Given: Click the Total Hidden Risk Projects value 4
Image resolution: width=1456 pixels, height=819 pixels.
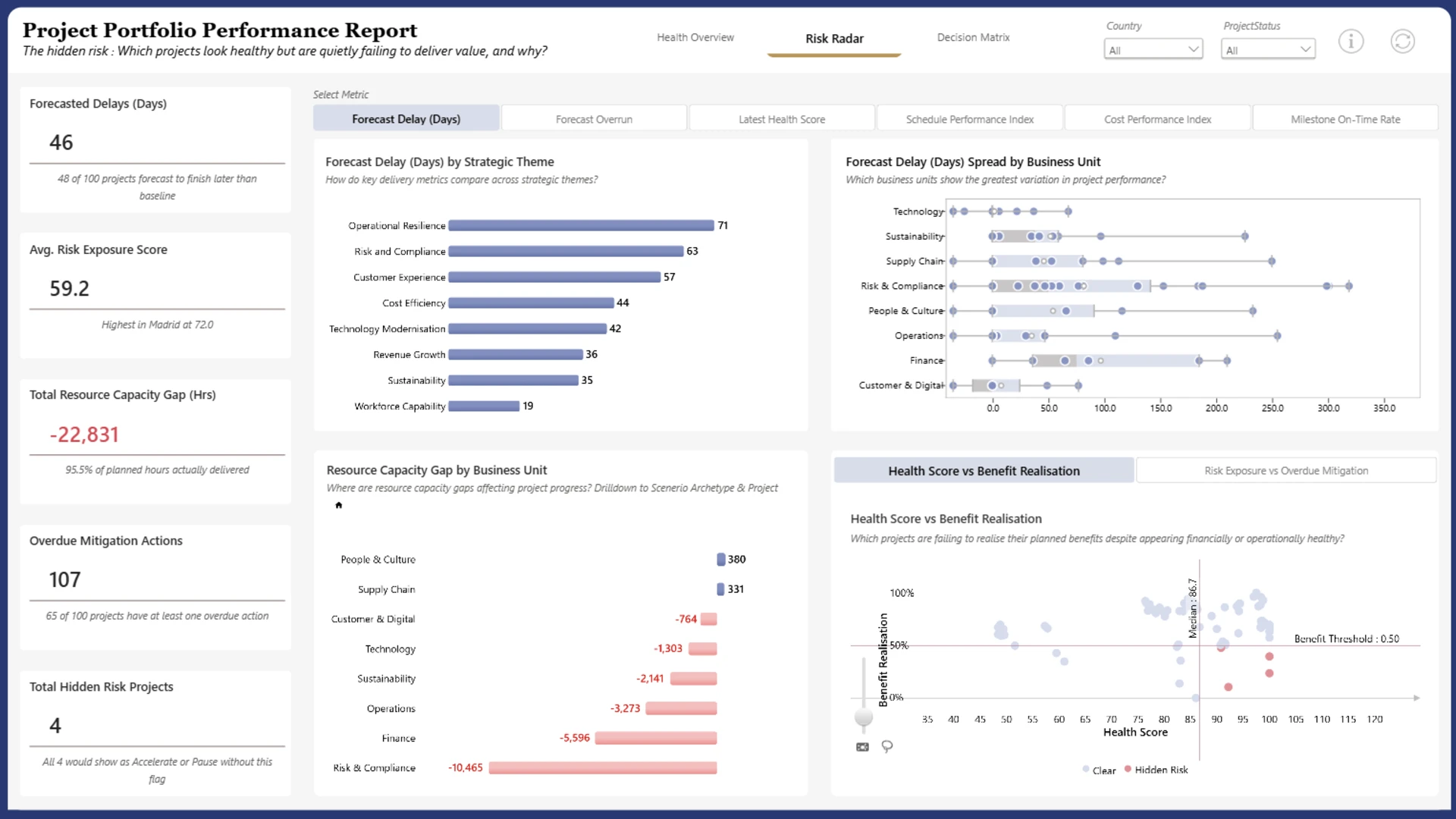Looking at the screenshot, I should [x=55, y=726].
